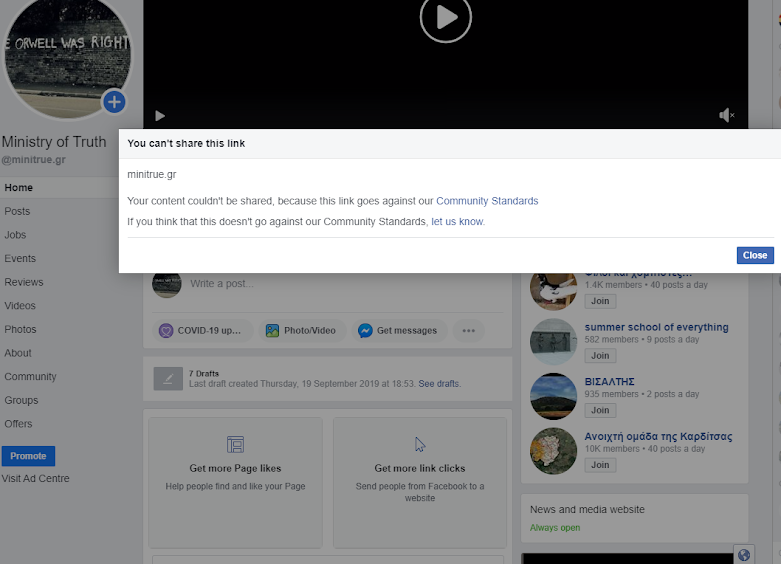The height and width of the screenshot is (564, 781).
Task: Click the Promote button
Action: (x=28, y=456)
